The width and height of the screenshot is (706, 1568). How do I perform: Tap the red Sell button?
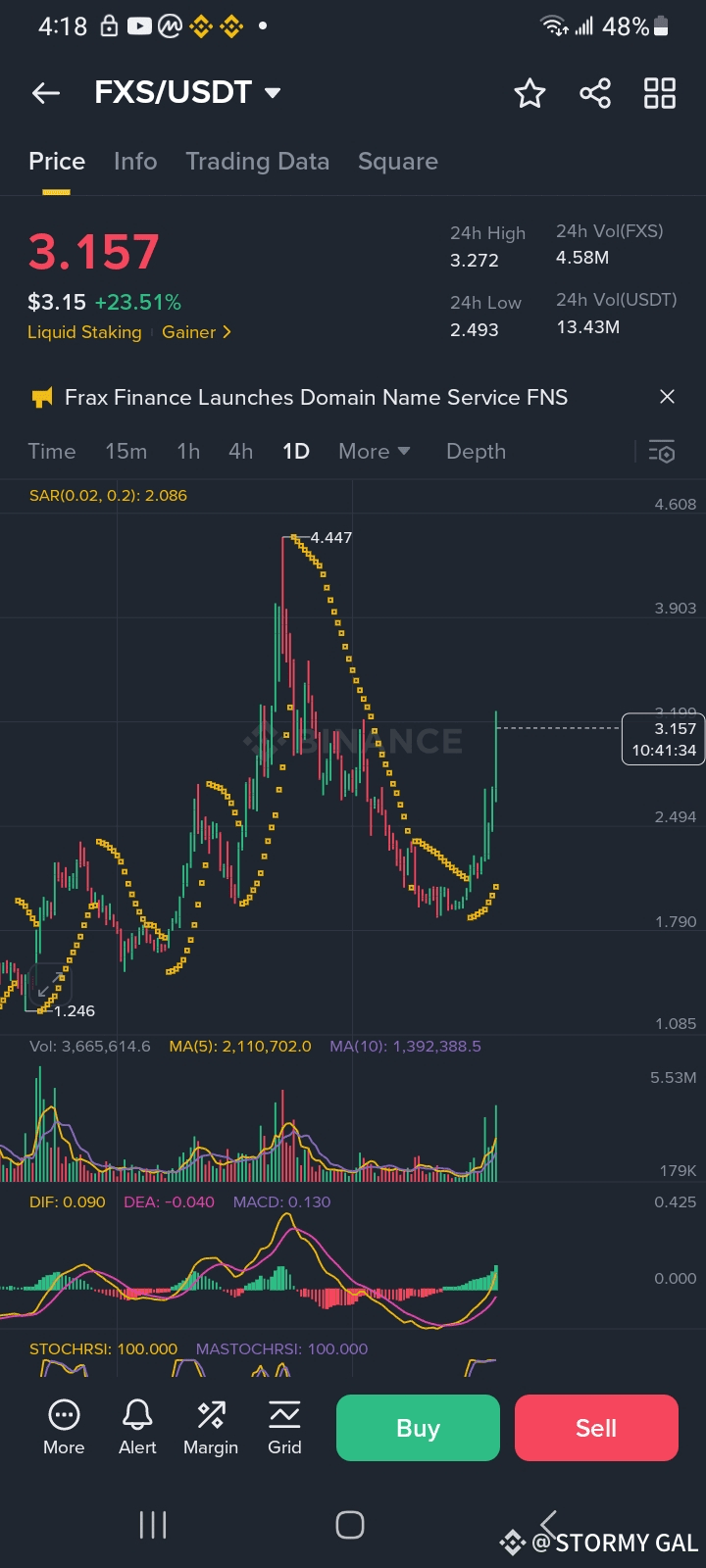tap(596, 1428)
